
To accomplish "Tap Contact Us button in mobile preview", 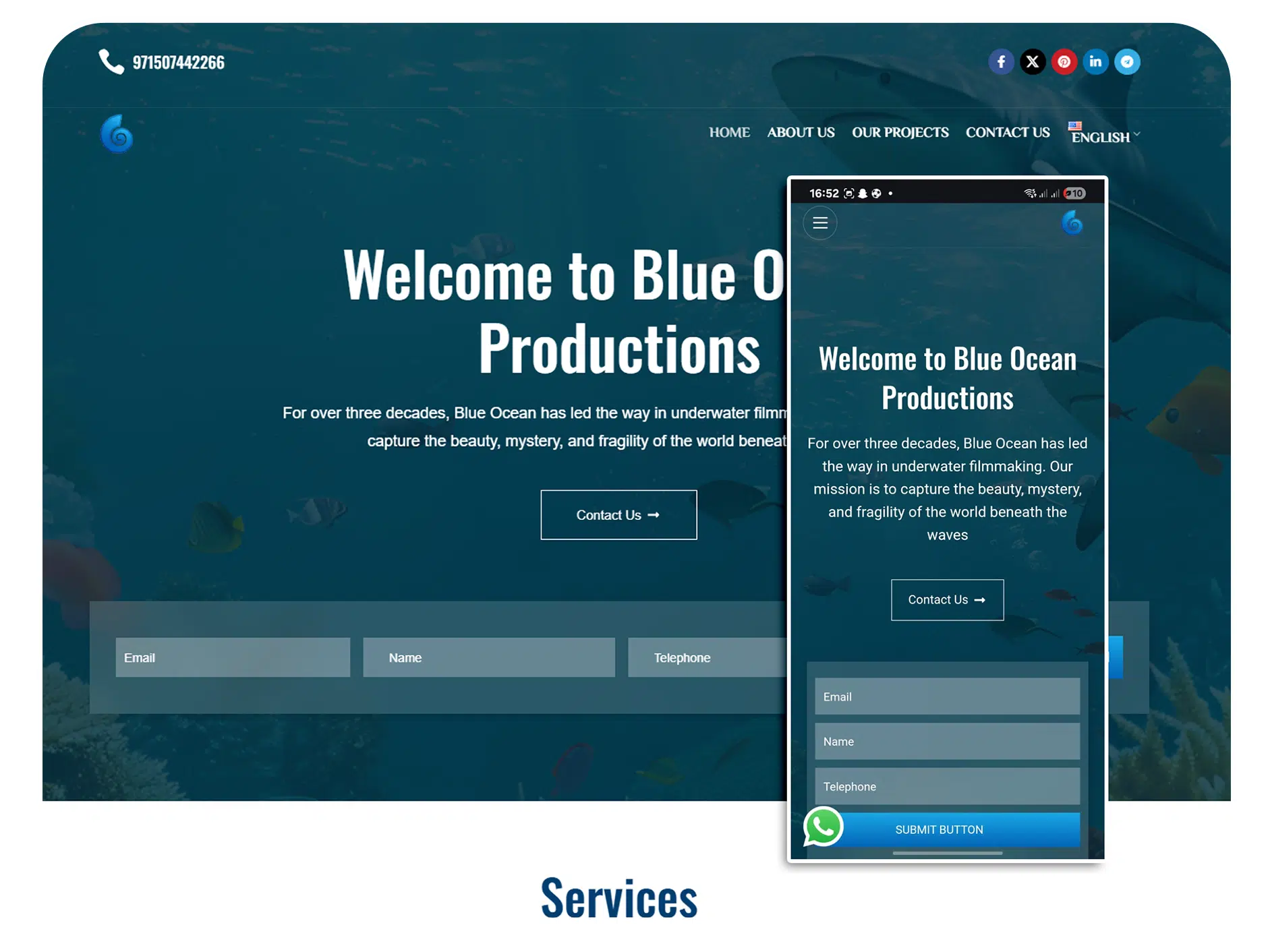I will pyautogui.click(x=947, y=600).
